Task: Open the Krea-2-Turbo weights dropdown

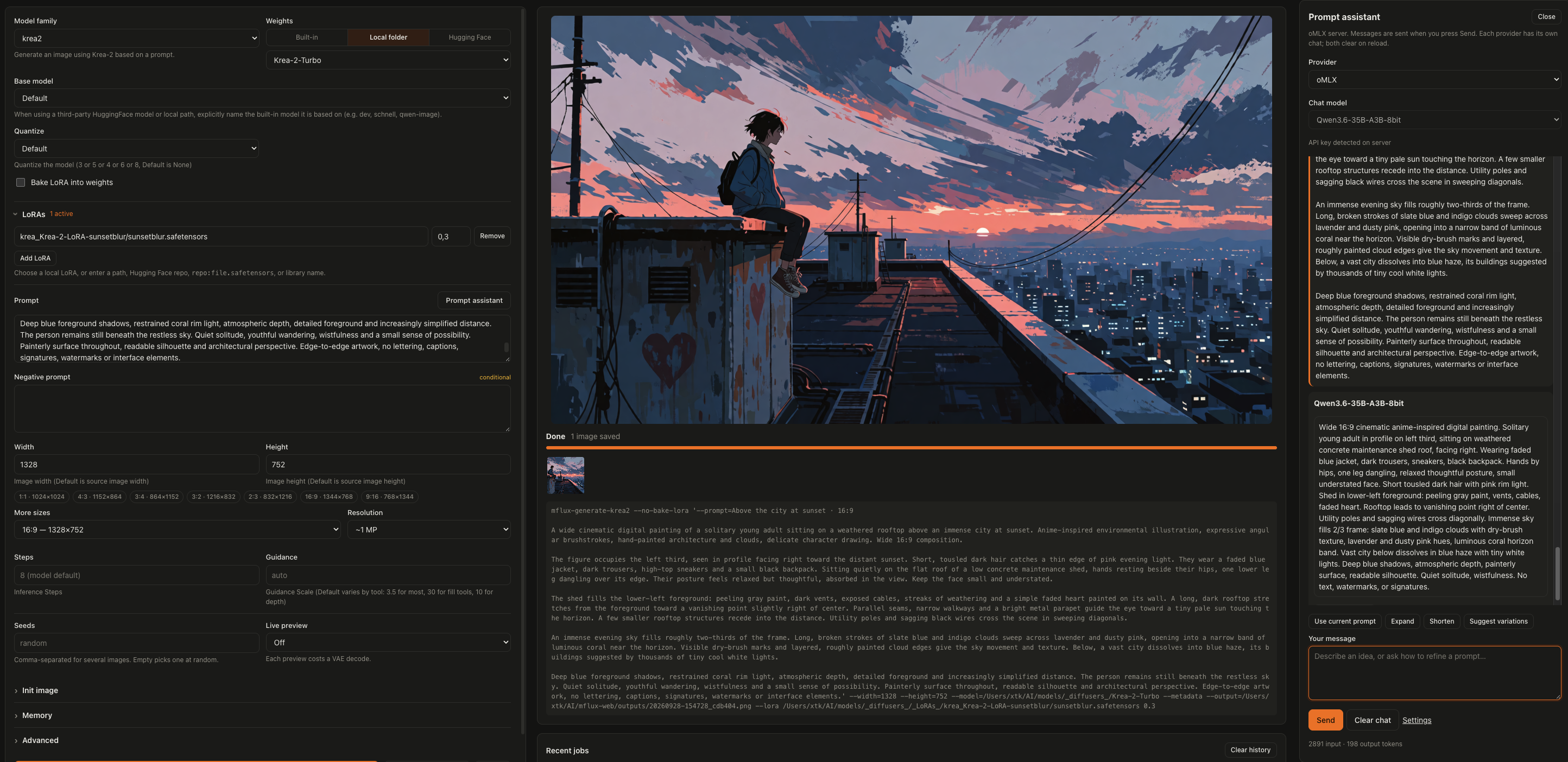Action: (x=388, y=60)
